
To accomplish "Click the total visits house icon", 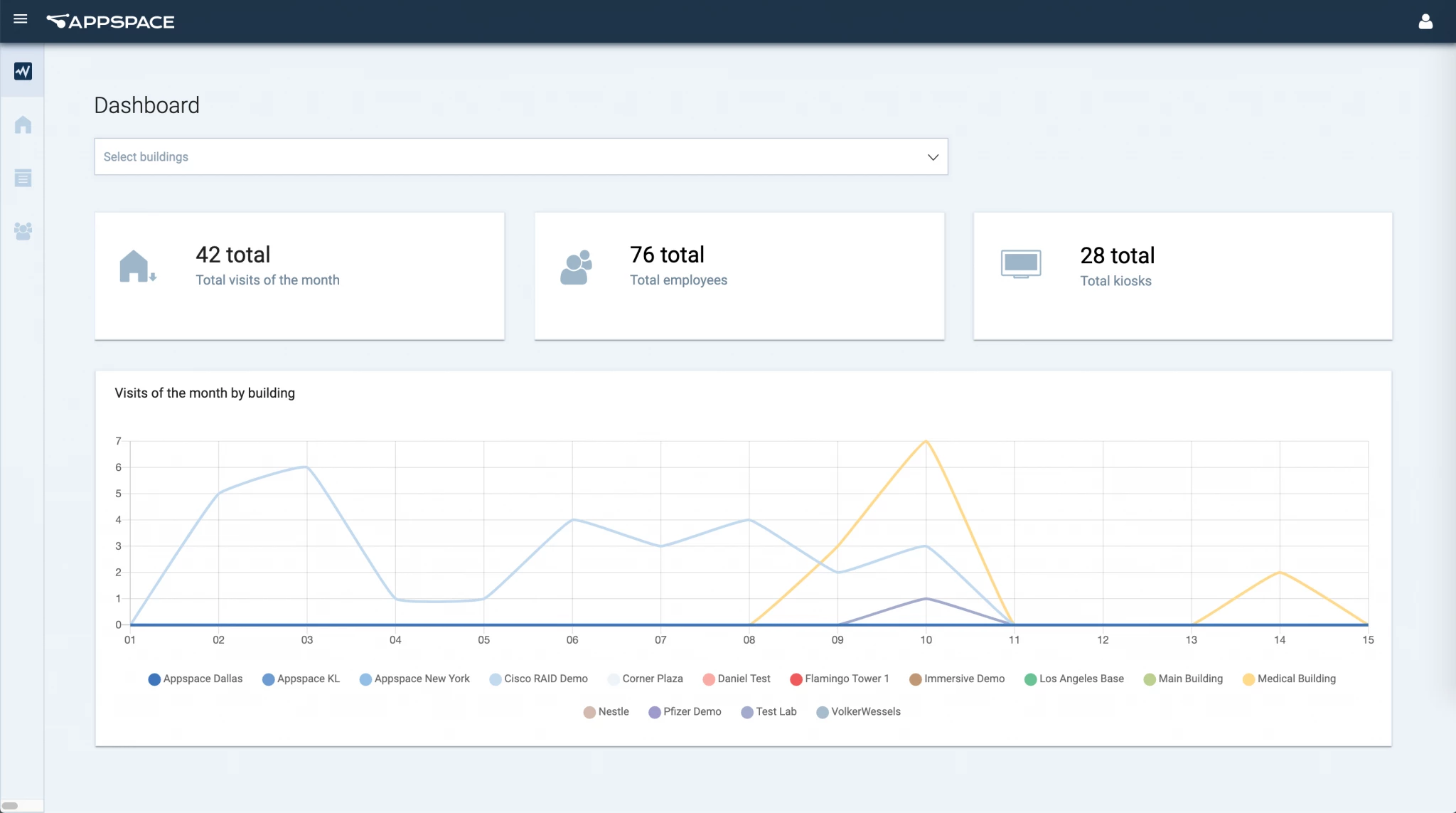I will coord(136,267).
